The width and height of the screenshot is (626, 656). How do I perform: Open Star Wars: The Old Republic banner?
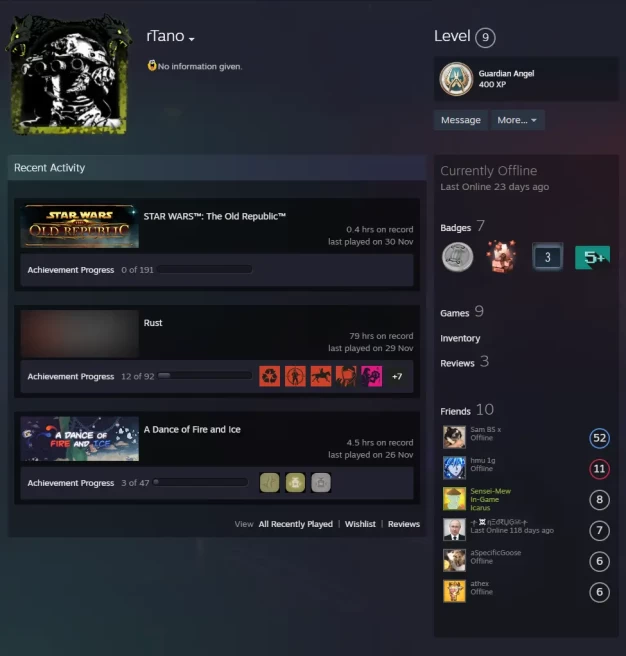80,226
